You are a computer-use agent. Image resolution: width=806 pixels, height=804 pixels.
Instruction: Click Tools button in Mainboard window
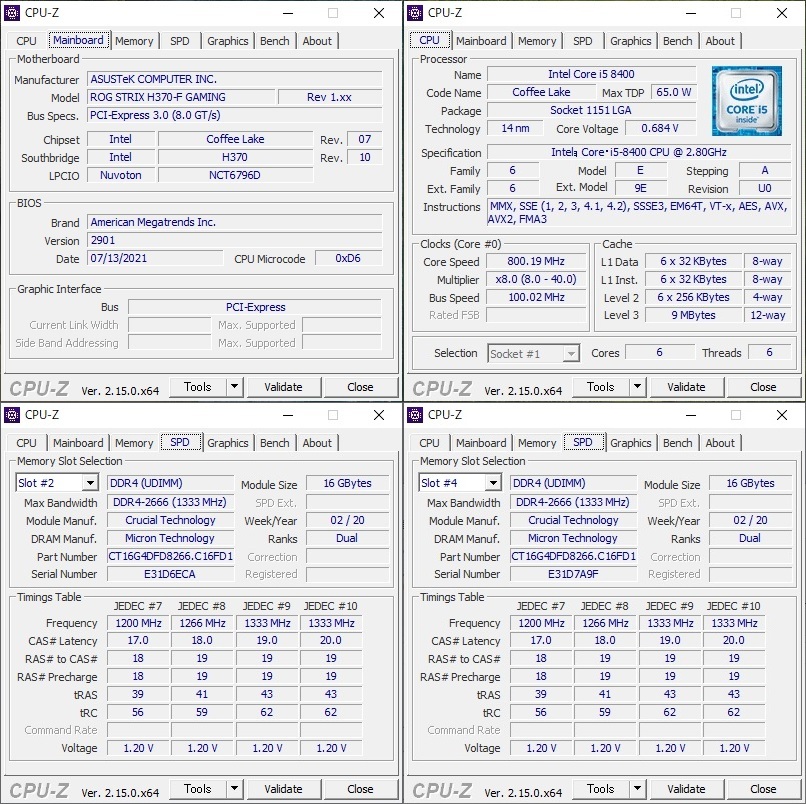coord(197,387)
